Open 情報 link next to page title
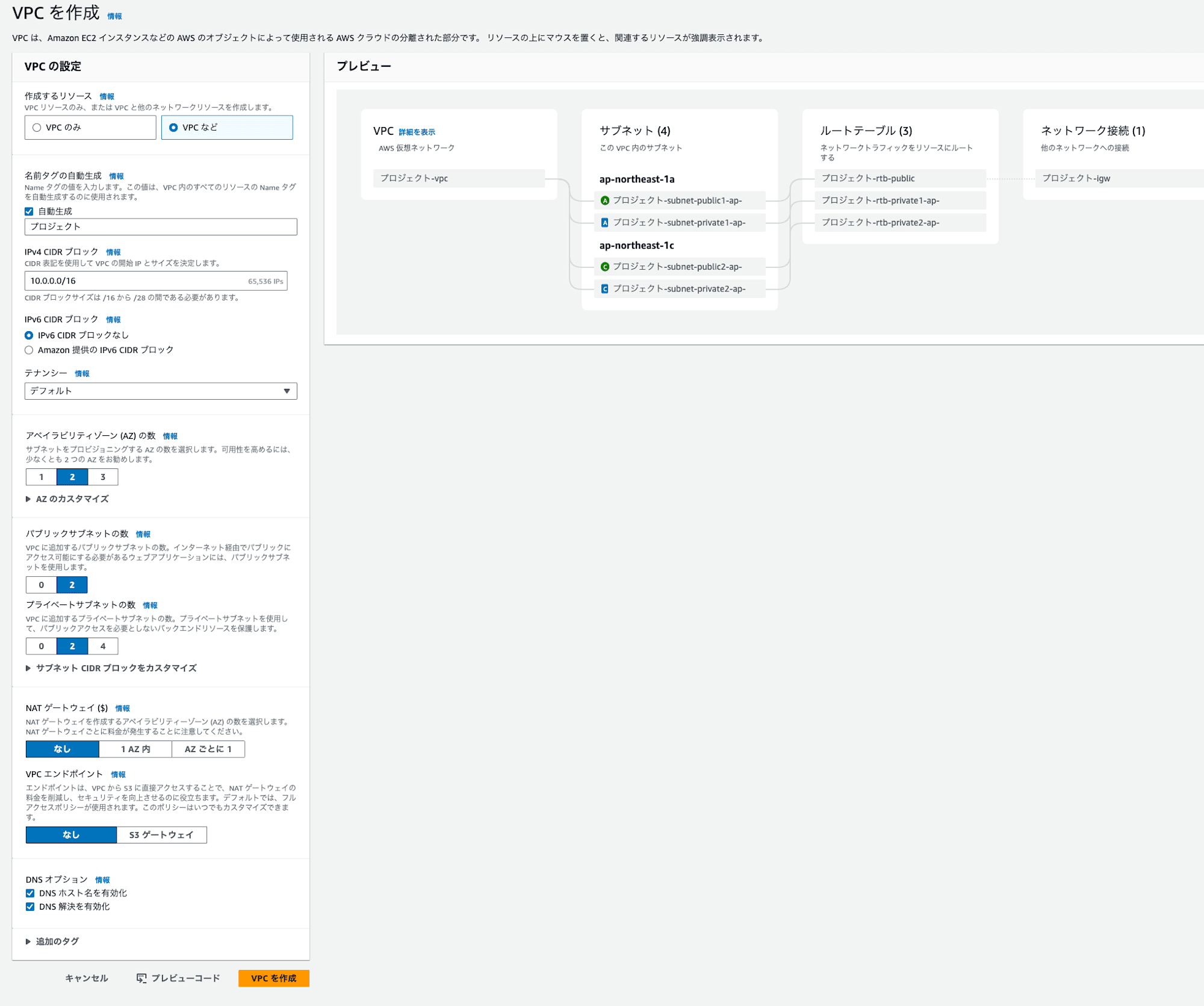The height and width of the screenshot is (1006, 1204). tap(114, 16)
